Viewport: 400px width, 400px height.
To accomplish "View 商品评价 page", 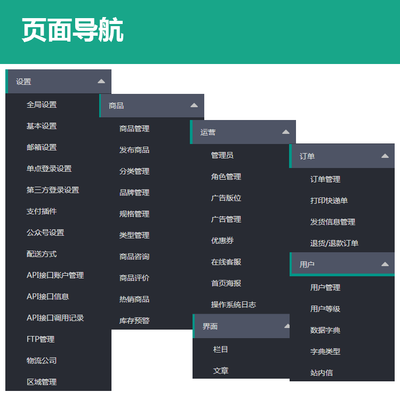I will tap(134, 278).
